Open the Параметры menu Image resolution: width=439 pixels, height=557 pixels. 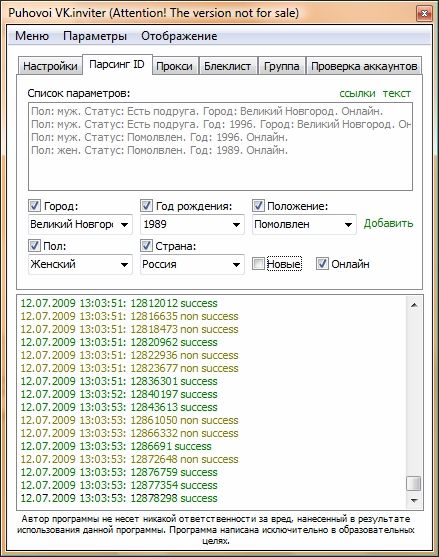95,36
